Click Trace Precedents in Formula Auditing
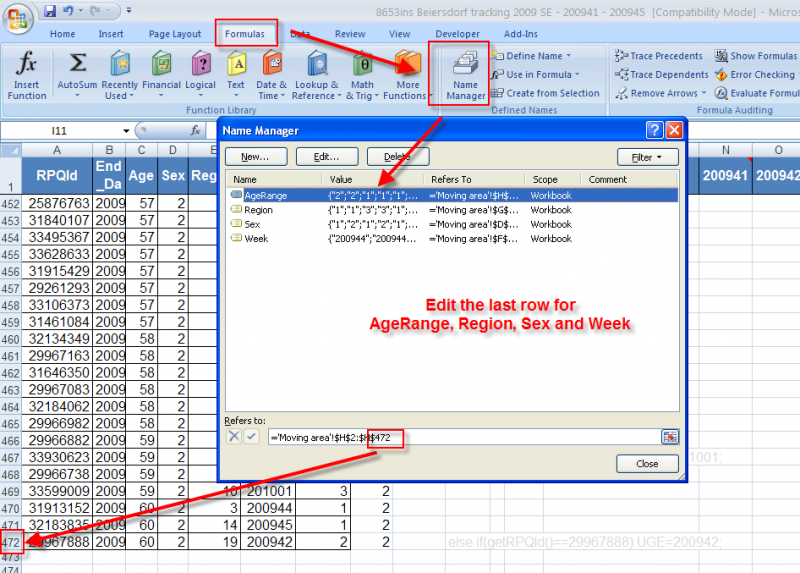 [x=660, y=56]
